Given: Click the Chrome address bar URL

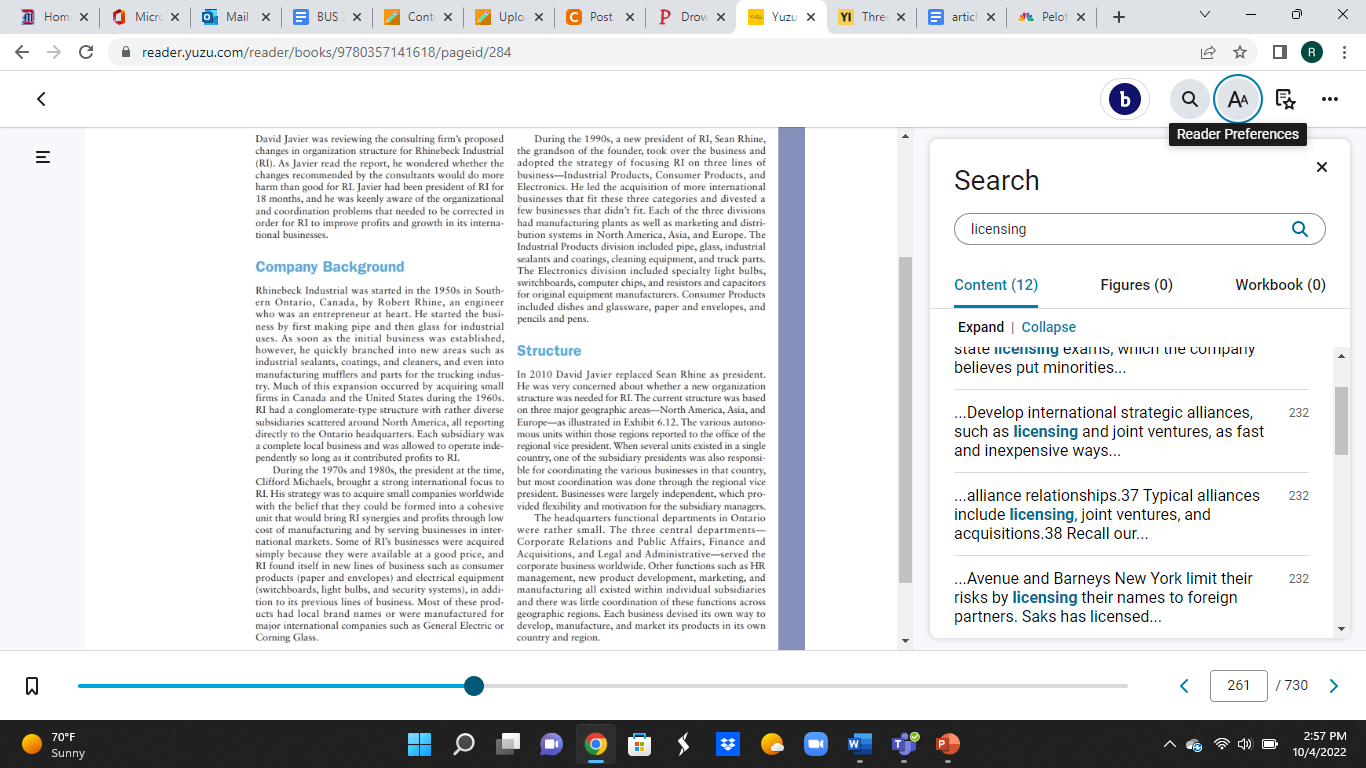Looking at the screenshot, I should click(326, 52).
